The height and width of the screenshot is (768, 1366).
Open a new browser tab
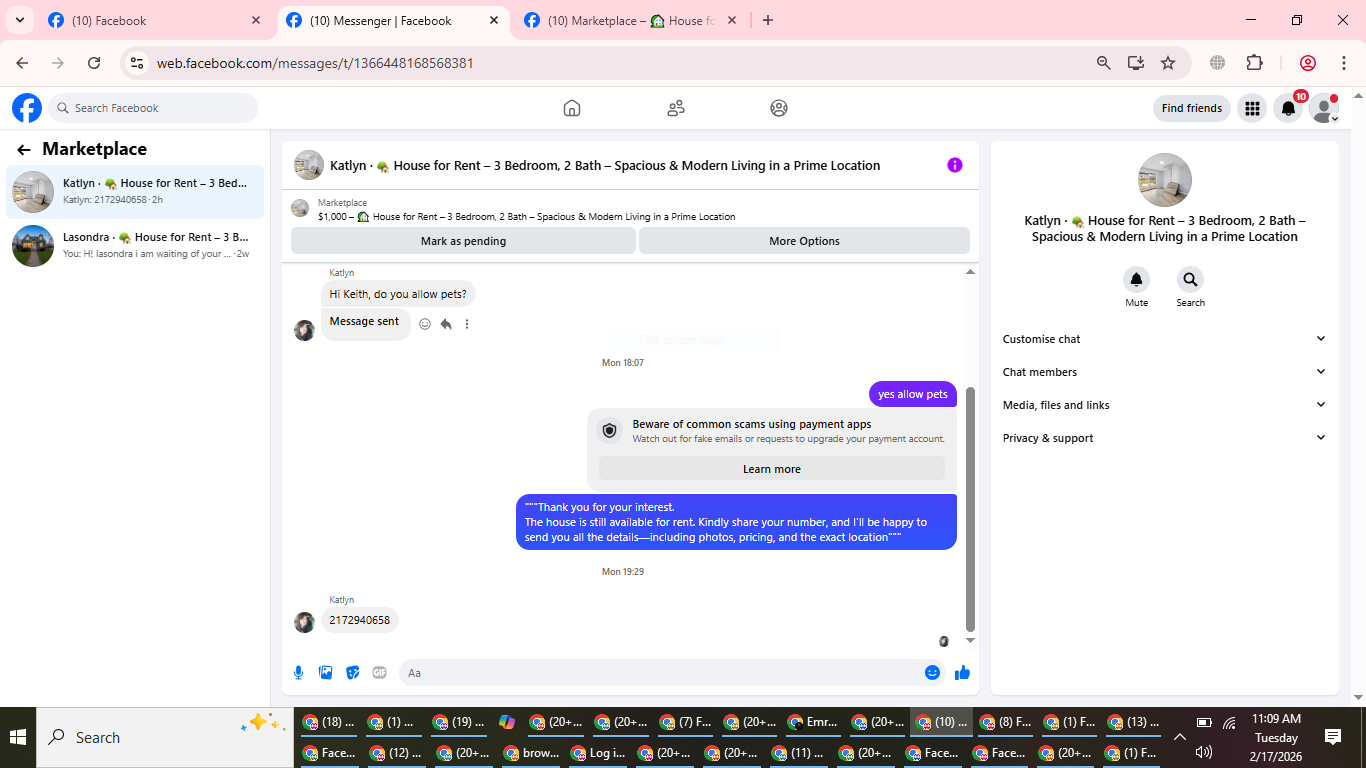pos(768,20)
